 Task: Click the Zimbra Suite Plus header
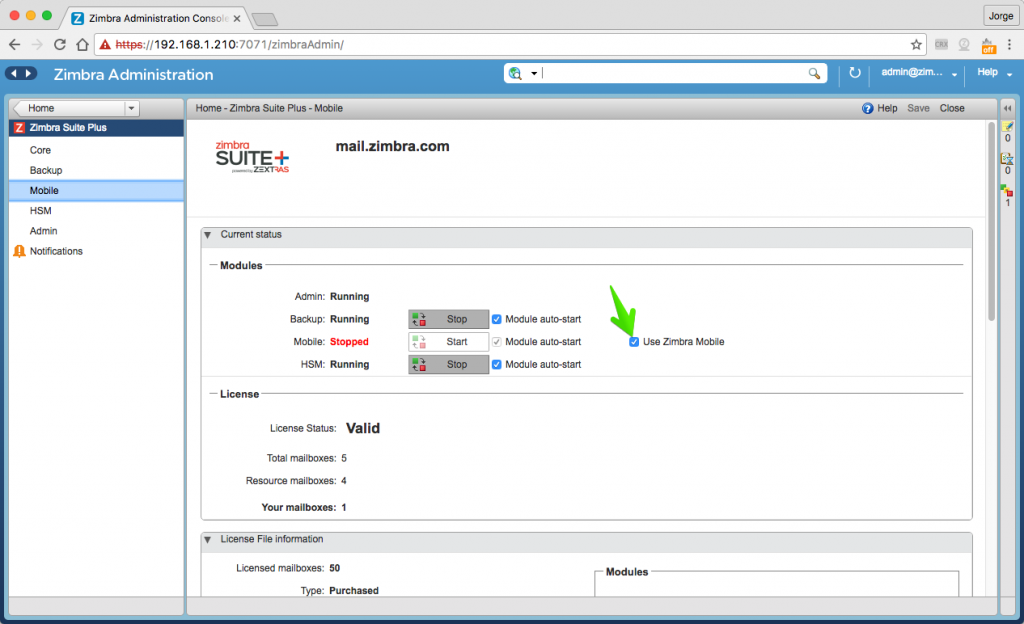[97, 128]
